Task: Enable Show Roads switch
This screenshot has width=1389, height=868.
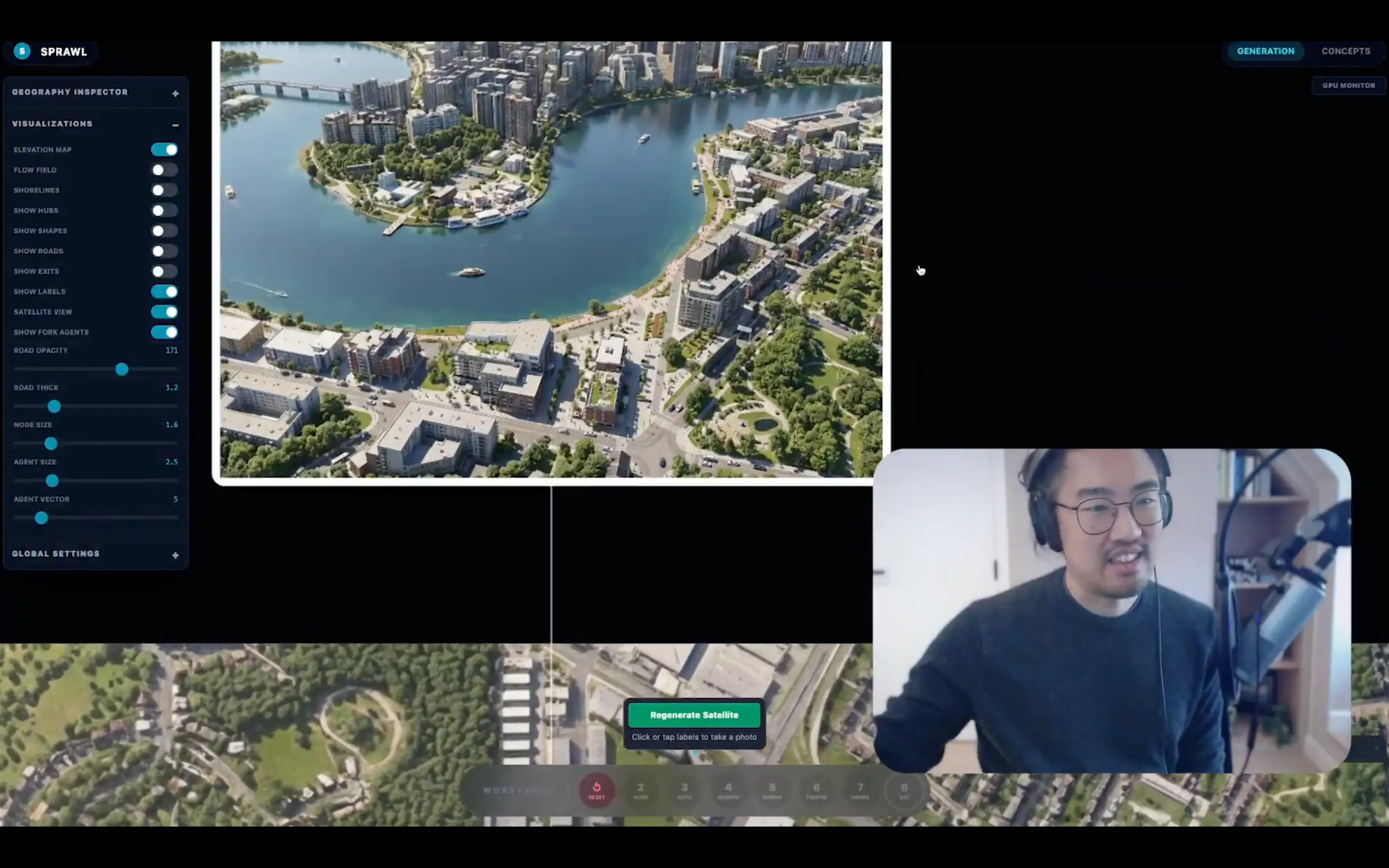Action: coord(164,251)
